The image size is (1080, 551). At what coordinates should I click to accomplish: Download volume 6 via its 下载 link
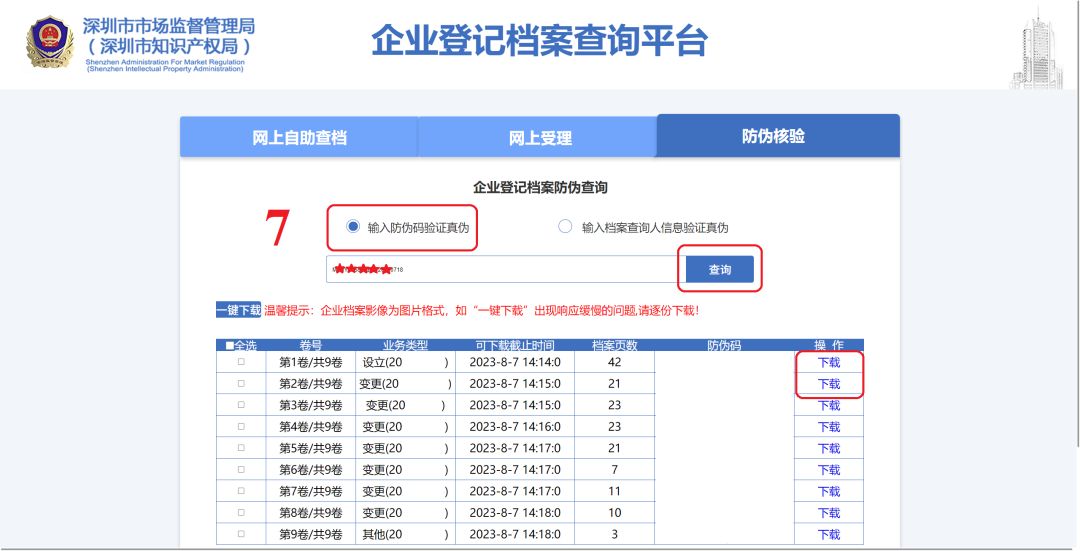click(829, 470)
